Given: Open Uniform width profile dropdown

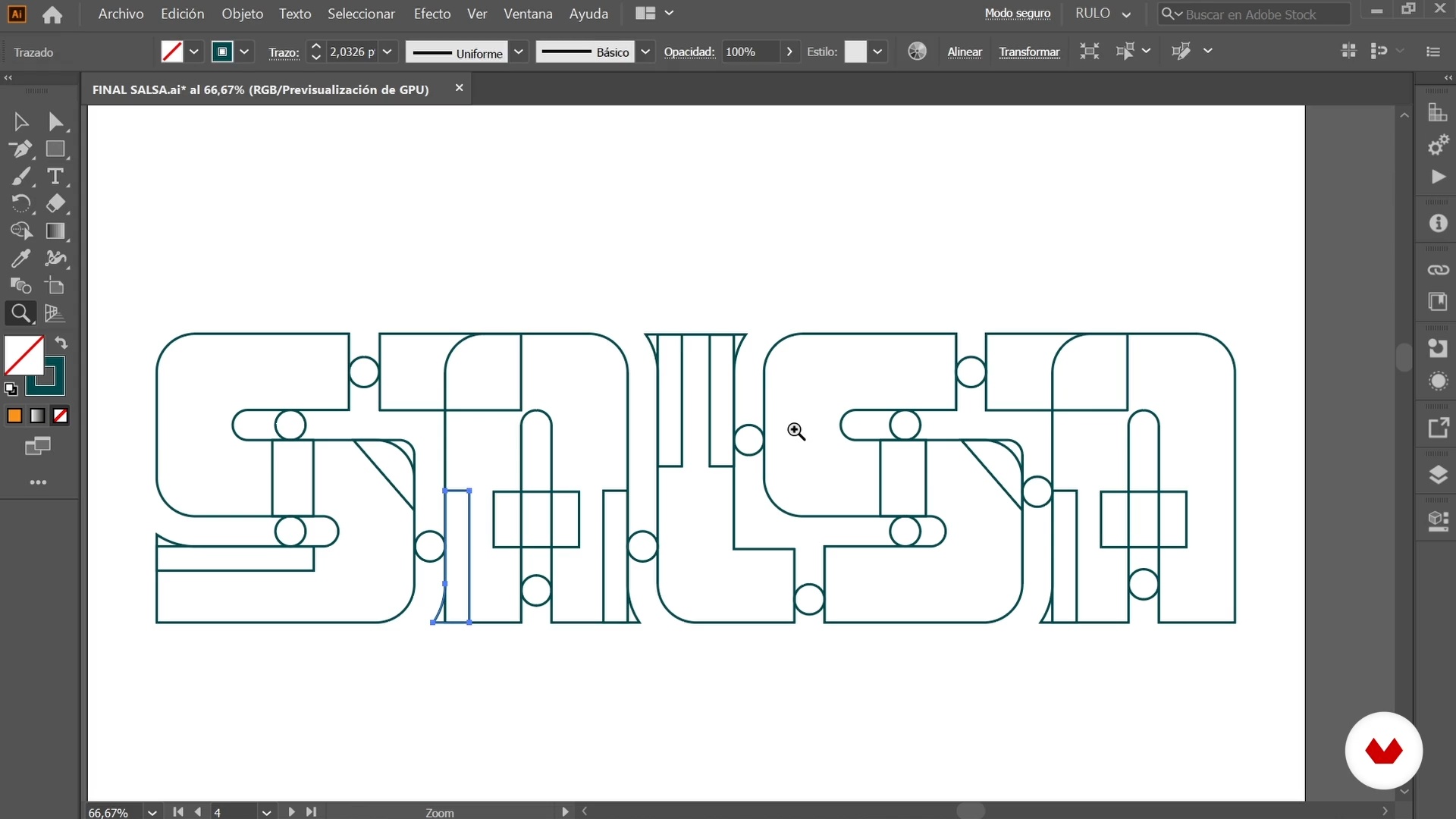Looking at the screenshot, I should tap(519, 52).
